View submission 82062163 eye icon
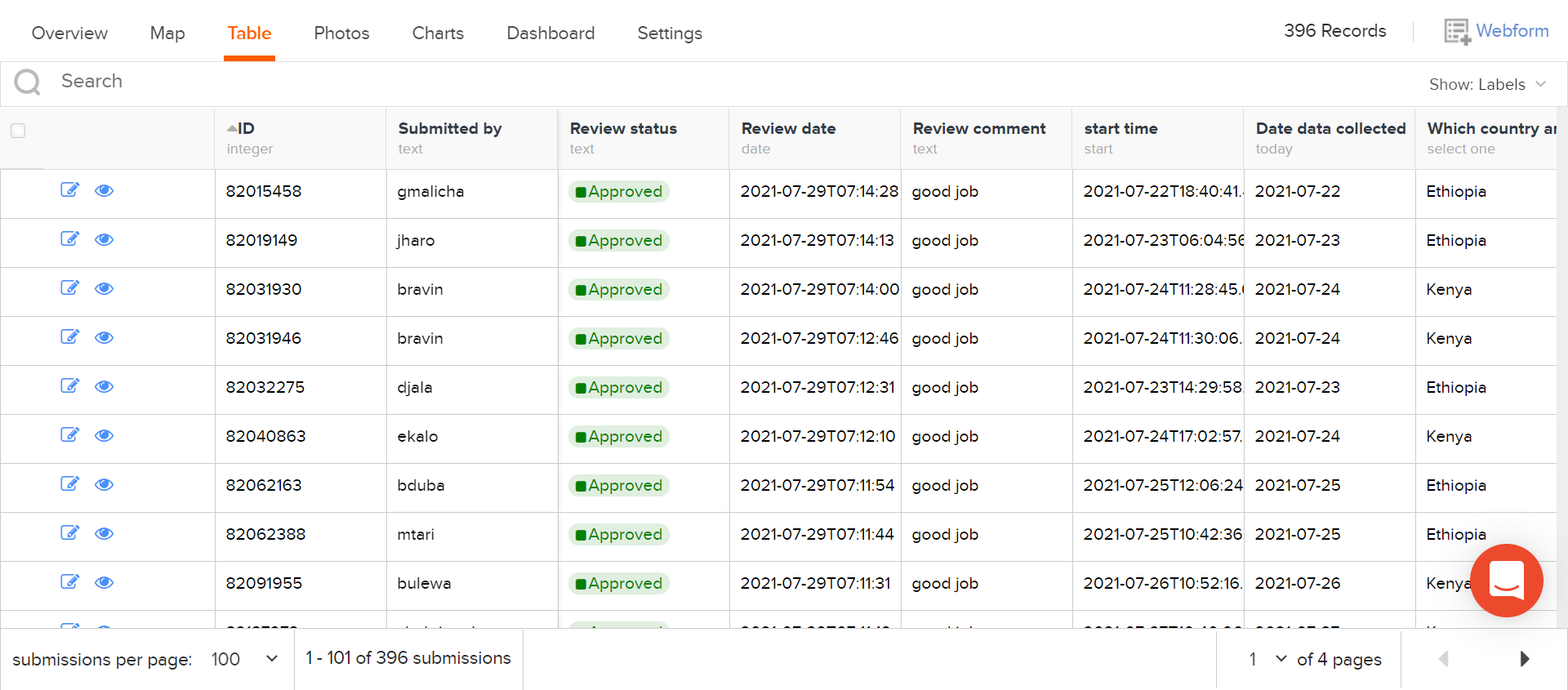 point(104,484)
